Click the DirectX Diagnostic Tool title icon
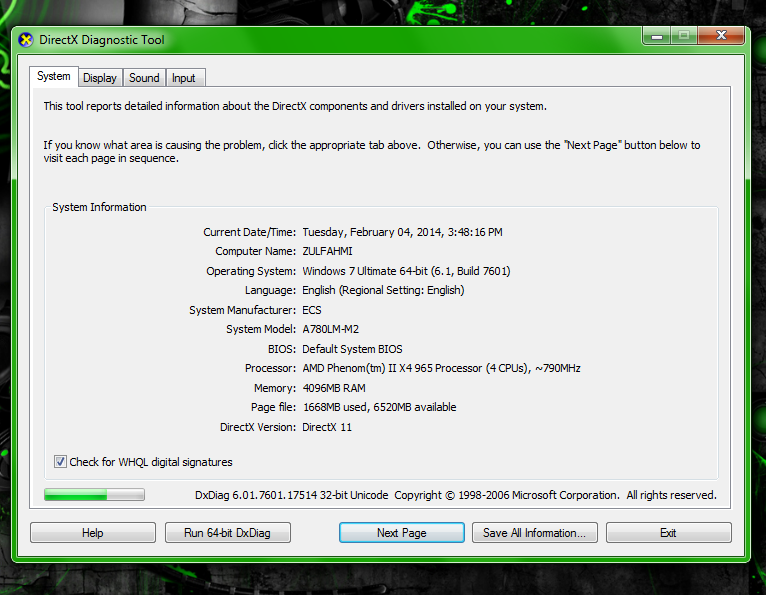The width and height of the screenshot is (766, 595). point(25,40)
